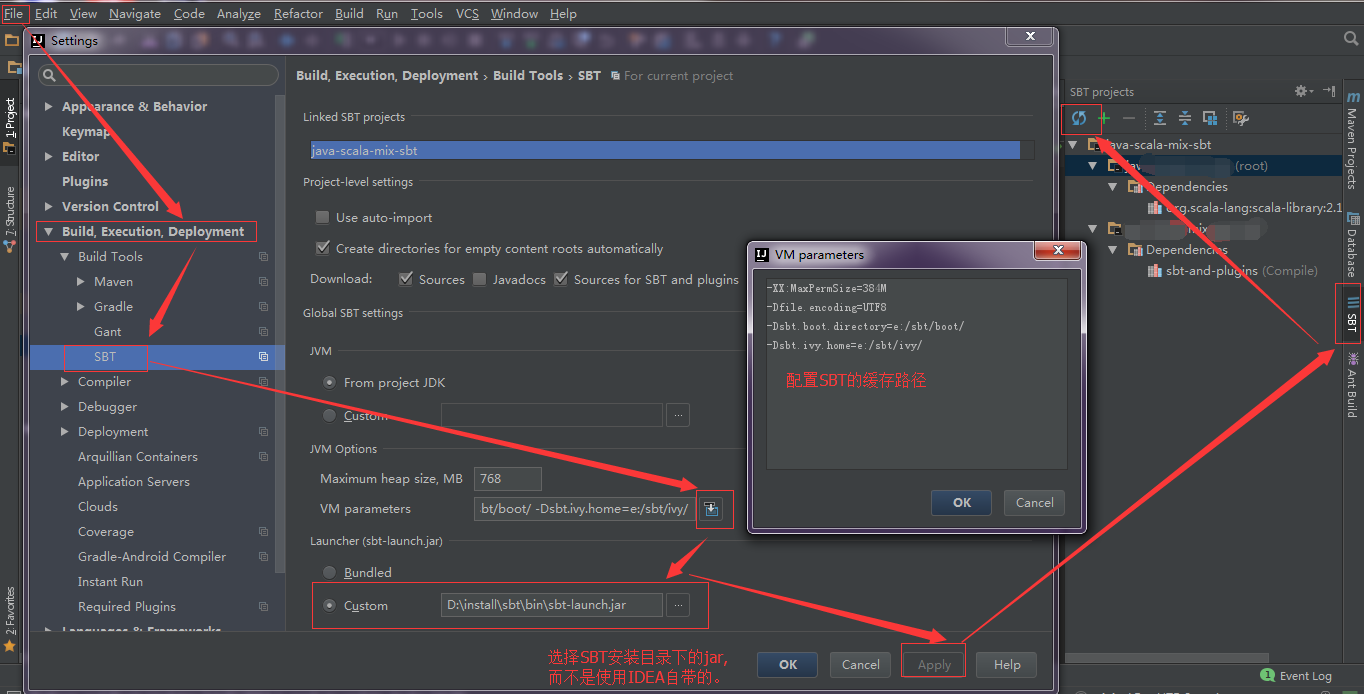Collapse all nodes in SBT projects toolbar
1364x694 pixels.
pyautogui.click(x=1185, y=118)
